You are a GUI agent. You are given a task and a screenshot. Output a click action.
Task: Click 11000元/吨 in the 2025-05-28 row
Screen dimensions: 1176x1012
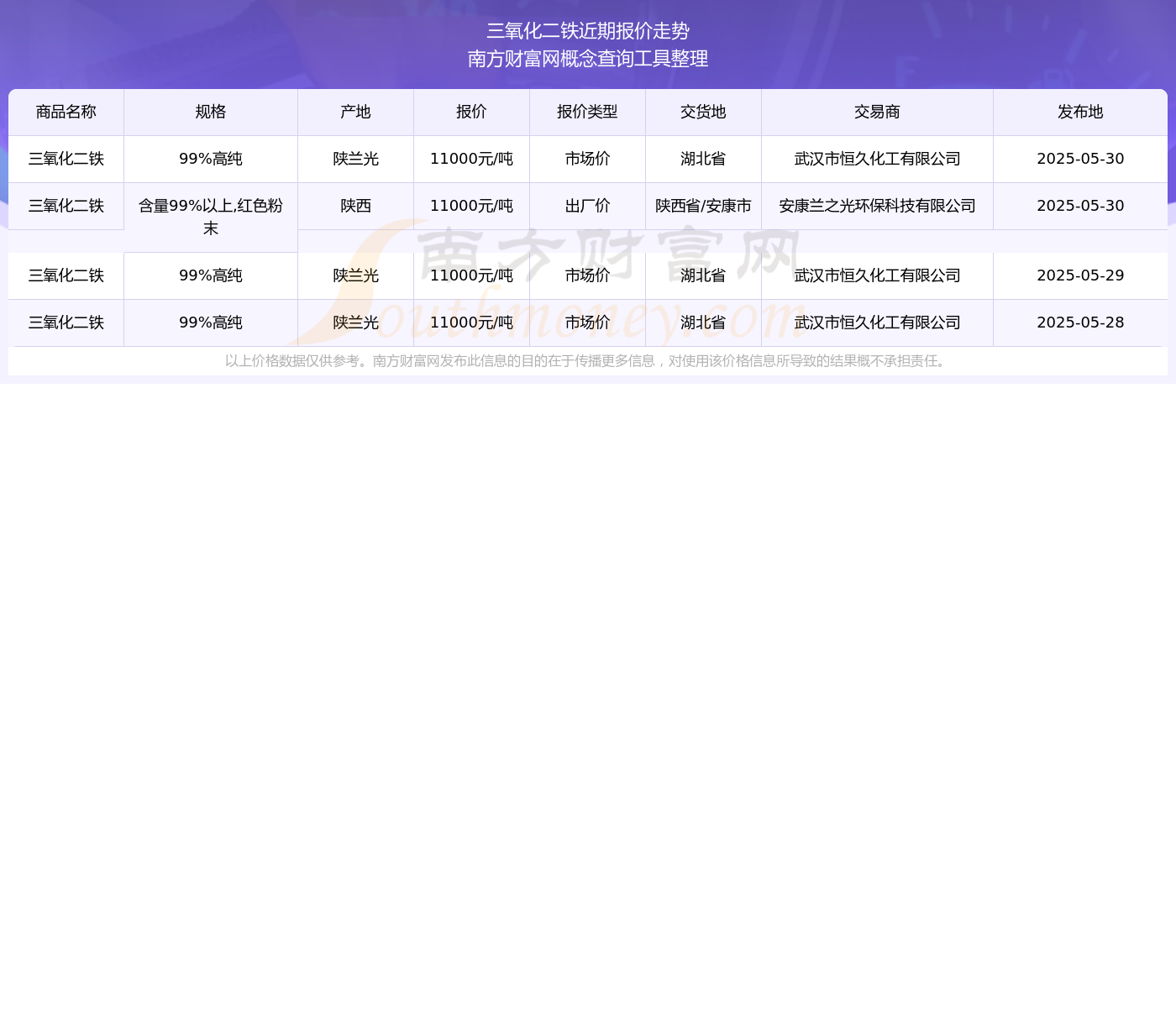(472, 322)
